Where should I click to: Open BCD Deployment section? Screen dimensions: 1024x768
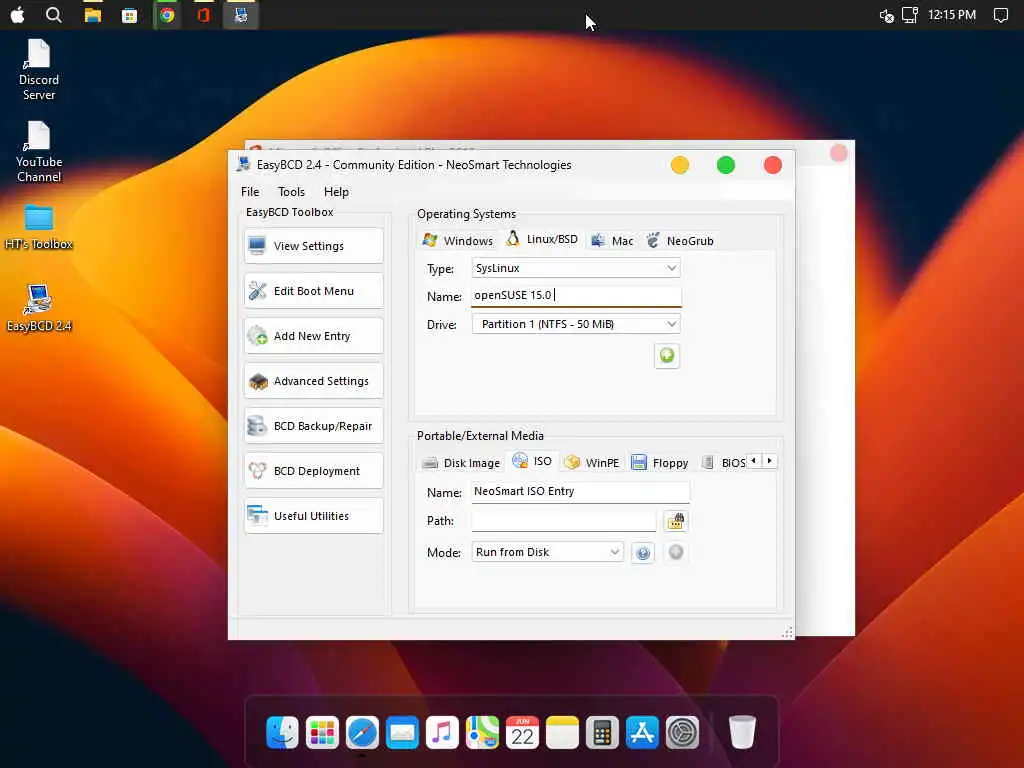(313, 471)
